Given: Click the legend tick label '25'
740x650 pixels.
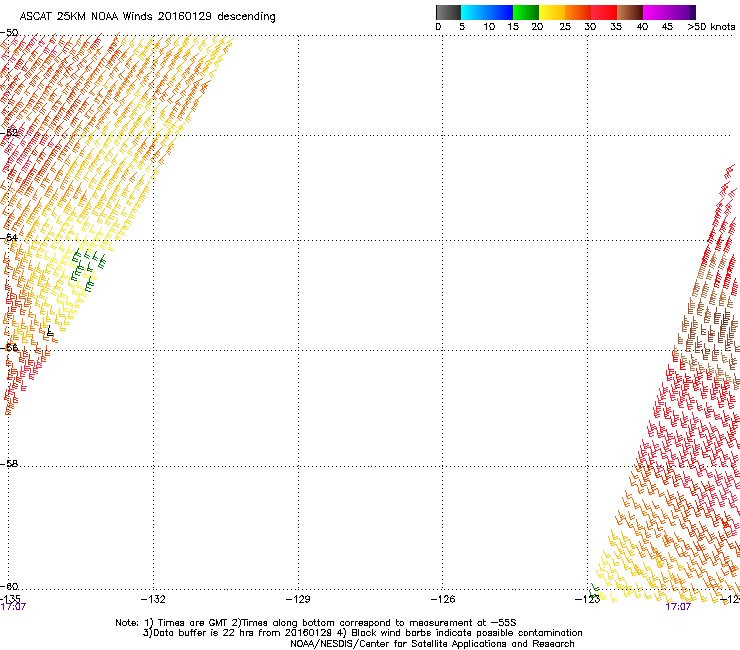Looking at the screenshot, I should tap(565, 27).
